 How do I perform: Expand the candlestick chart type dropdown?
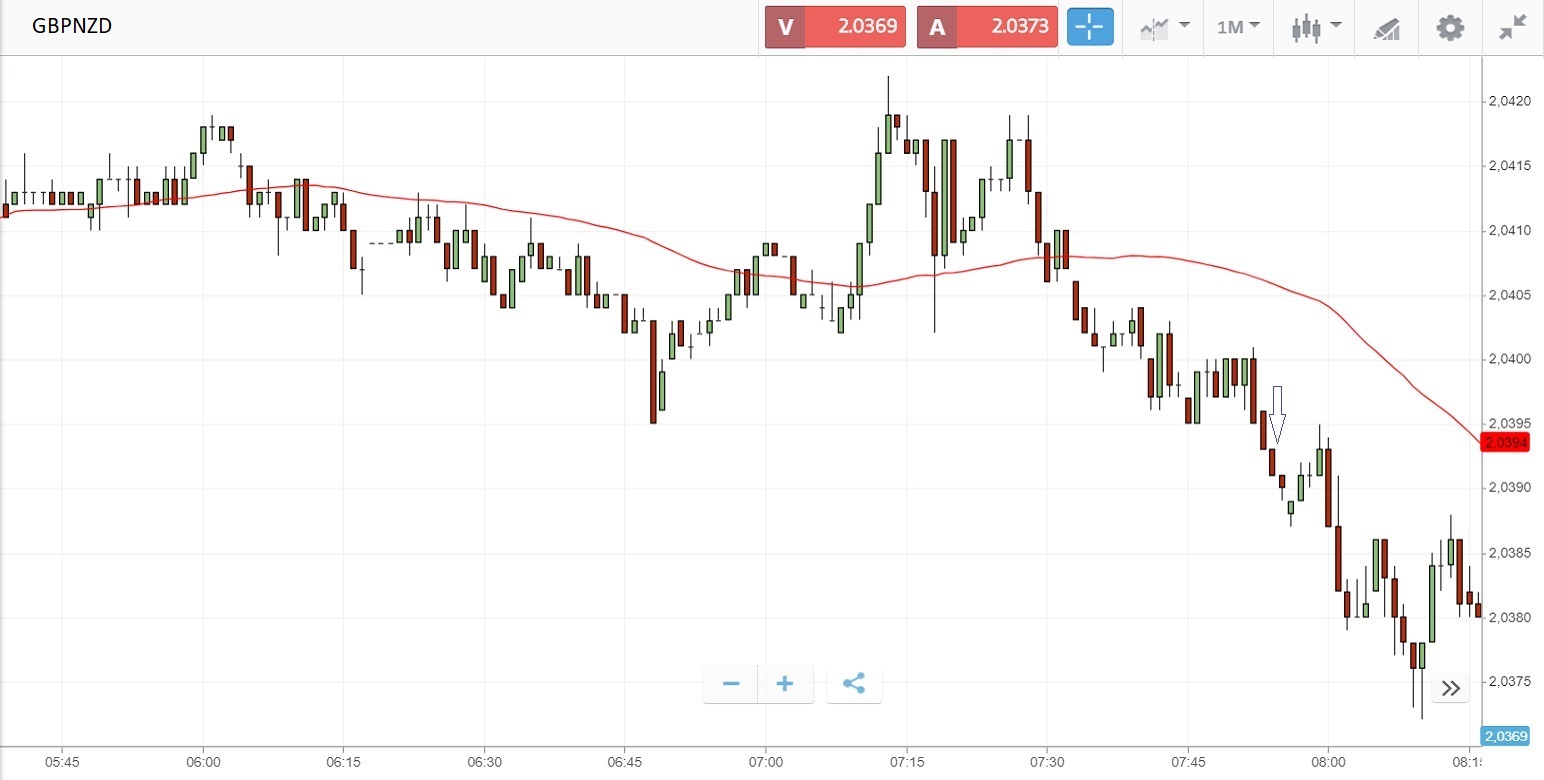tap(1315, 27)
